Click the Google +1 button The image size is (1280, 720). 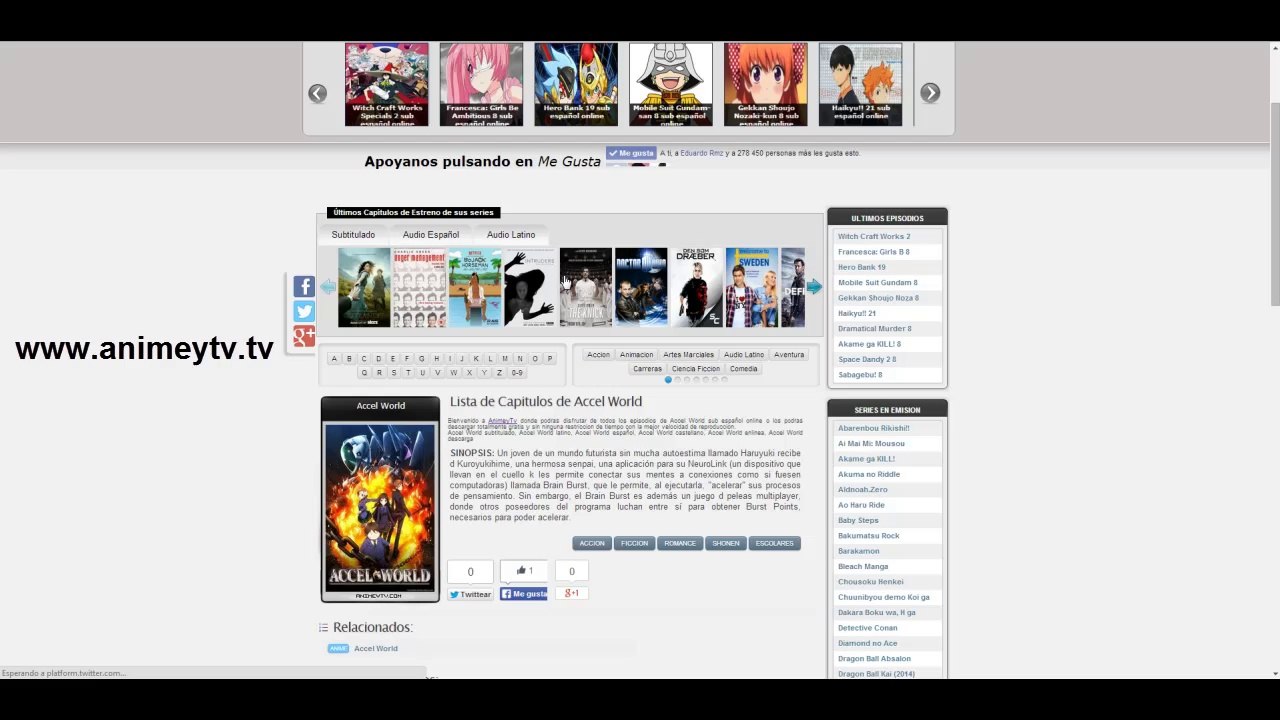click(x=572, y=593)
